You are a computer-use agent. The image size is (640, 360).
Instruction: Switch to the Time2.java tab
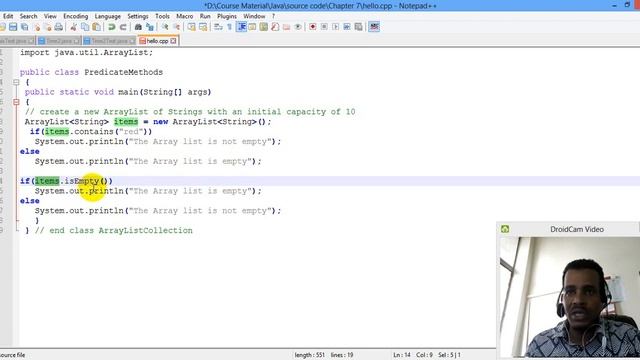59,41
